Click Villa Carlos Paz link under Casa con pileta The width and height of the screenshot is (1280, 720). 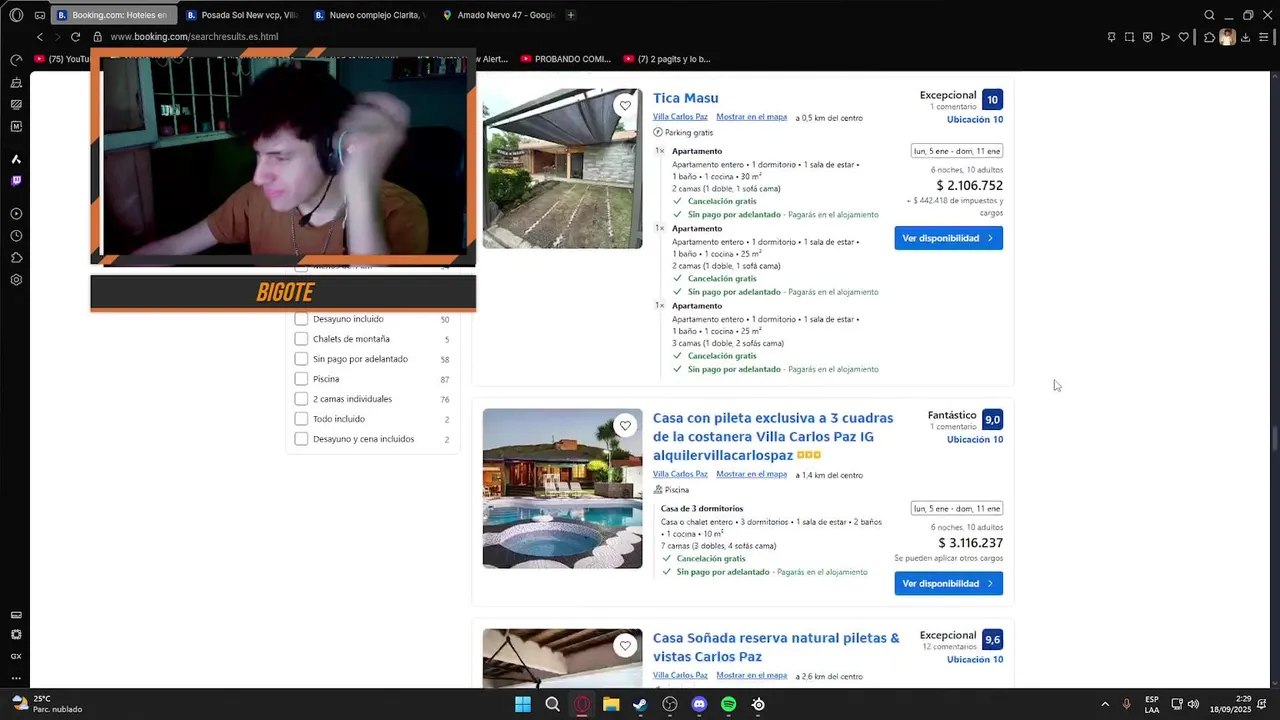click(680, 474)
